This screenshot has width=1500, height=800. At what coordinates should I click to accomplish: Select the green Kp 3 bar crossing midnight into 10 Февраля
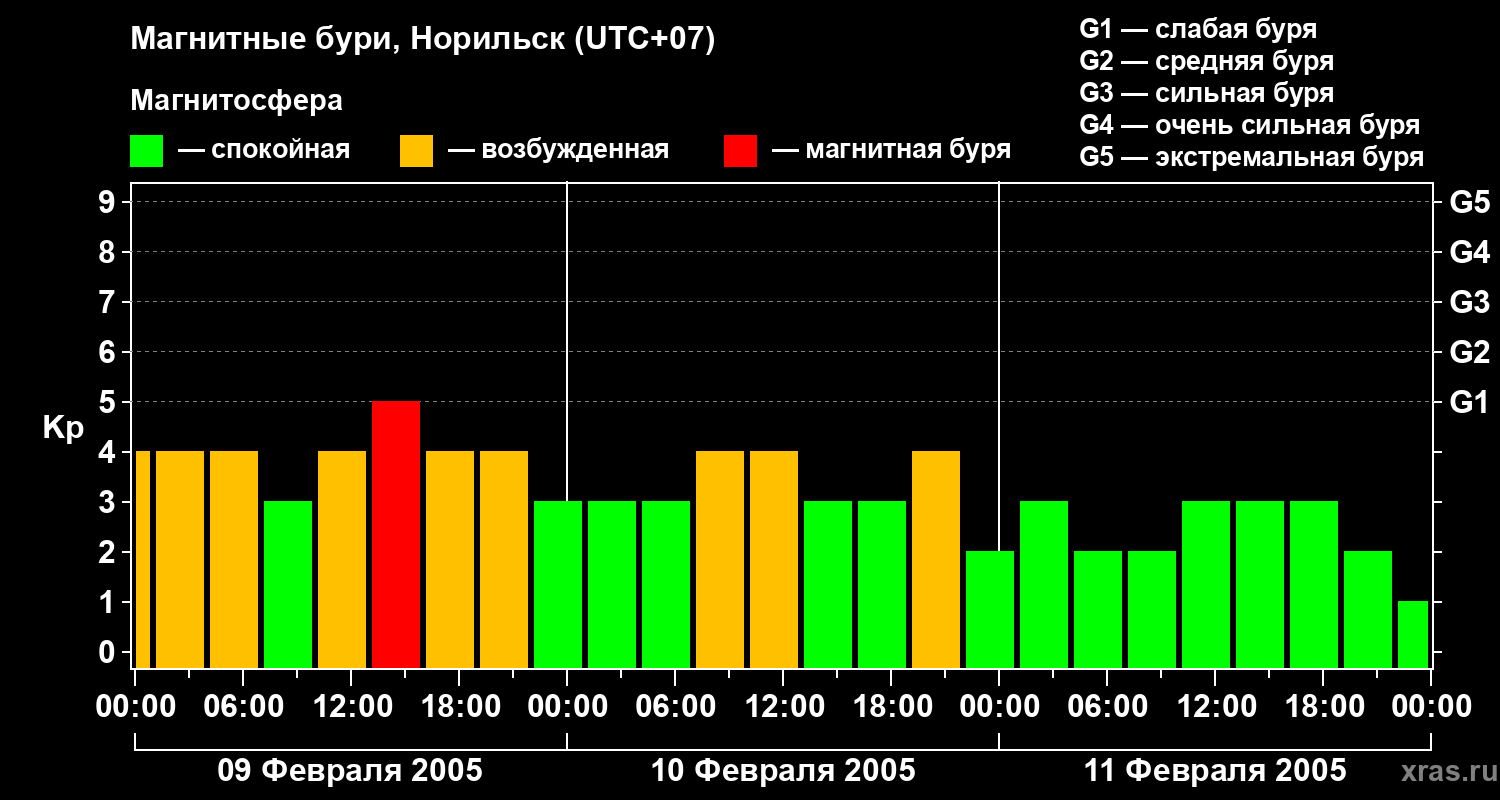pyautogui.click(x=558, y=584)
